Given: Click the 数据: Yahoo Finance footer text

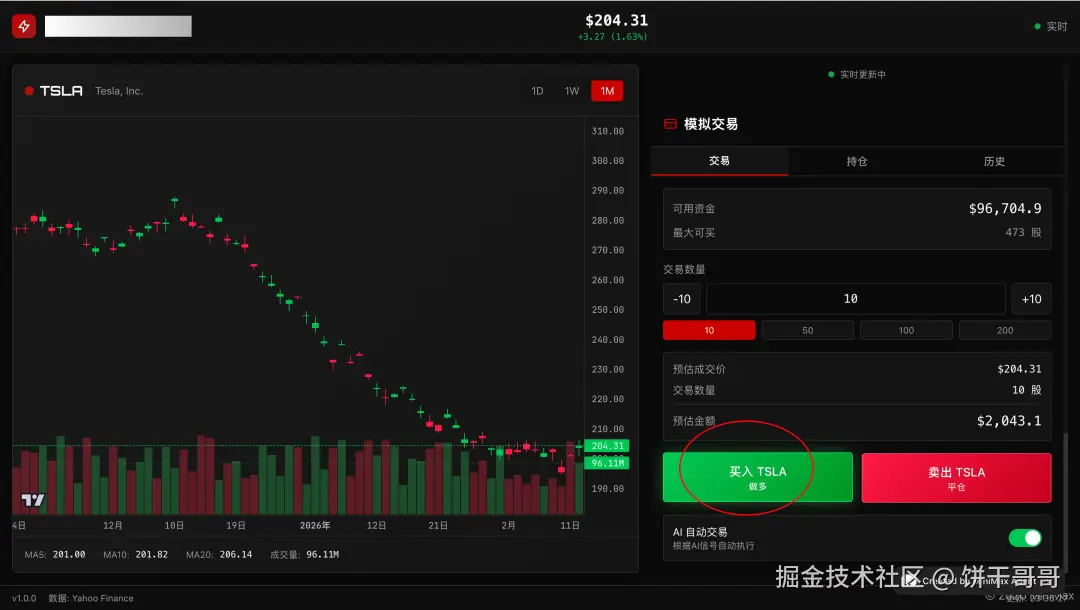Looking at the screenshot, I should tap(91, 598).
